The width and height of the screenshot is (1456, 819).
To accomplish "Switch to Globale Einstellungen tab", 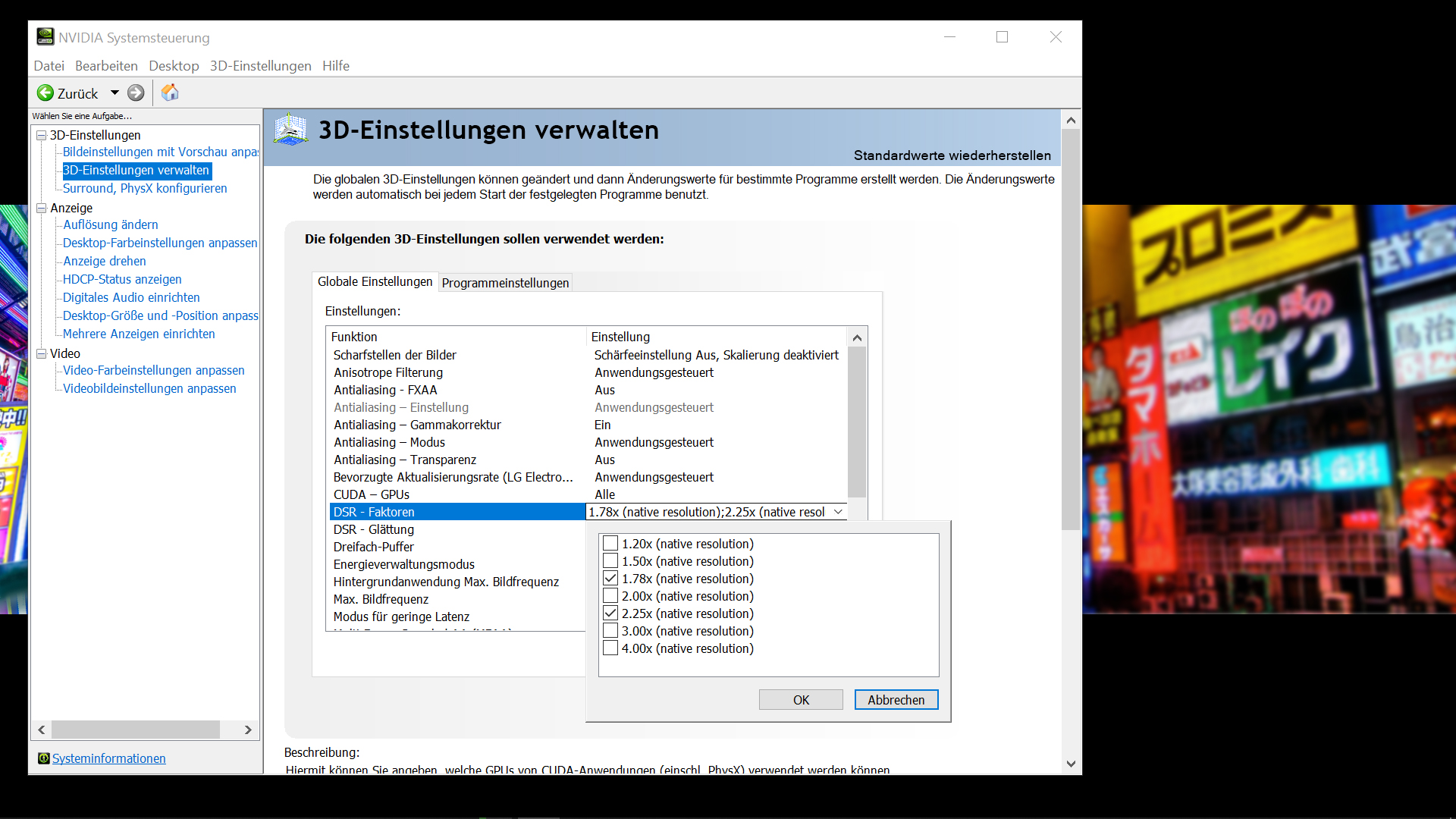I will point(374,282).
